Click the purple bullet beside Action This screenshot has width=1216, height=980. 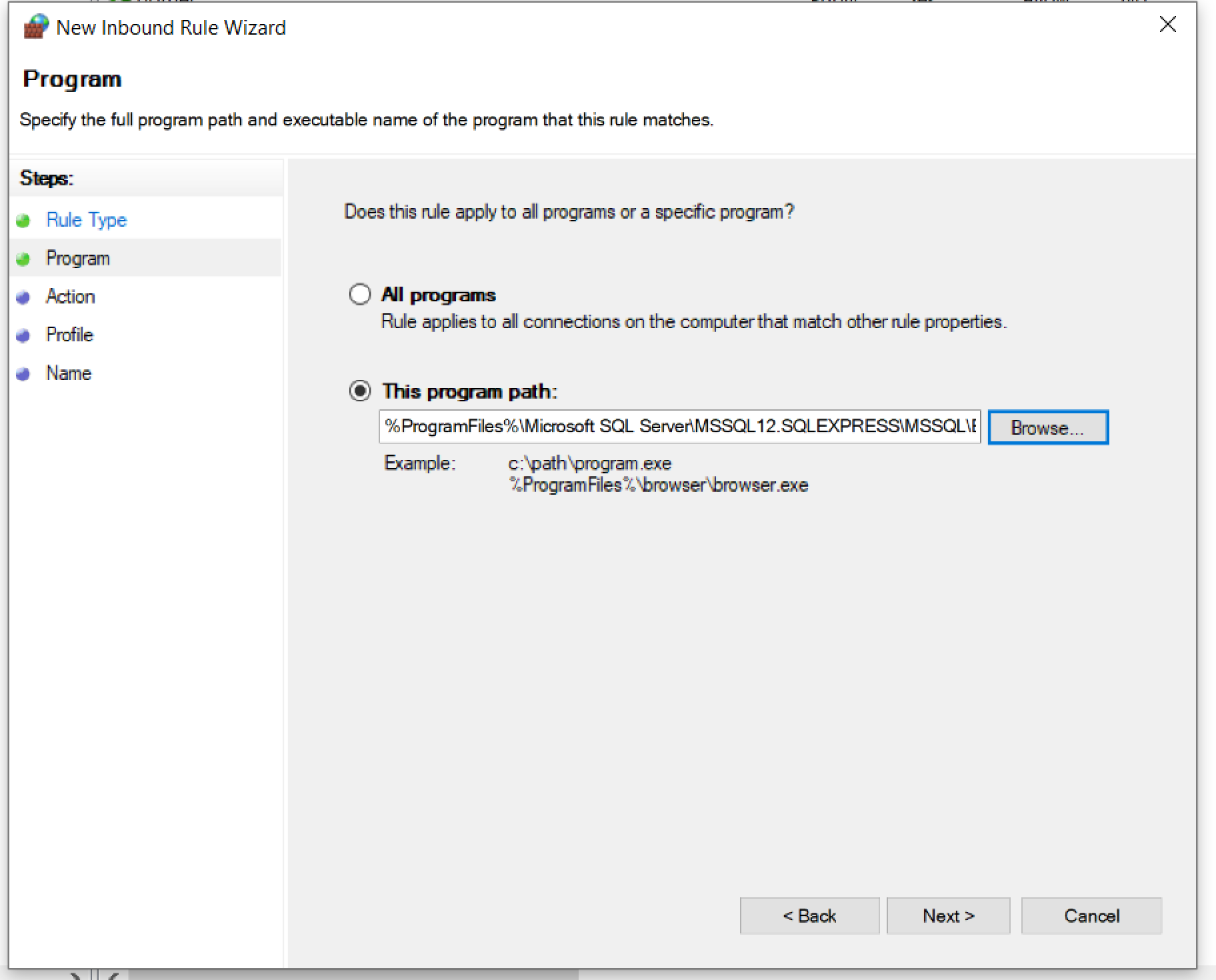point(24,297)
